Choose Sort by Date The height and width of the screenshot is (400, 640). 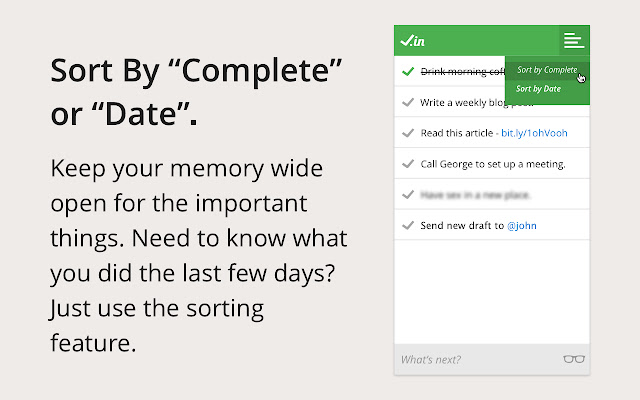(x=538, y=89)
